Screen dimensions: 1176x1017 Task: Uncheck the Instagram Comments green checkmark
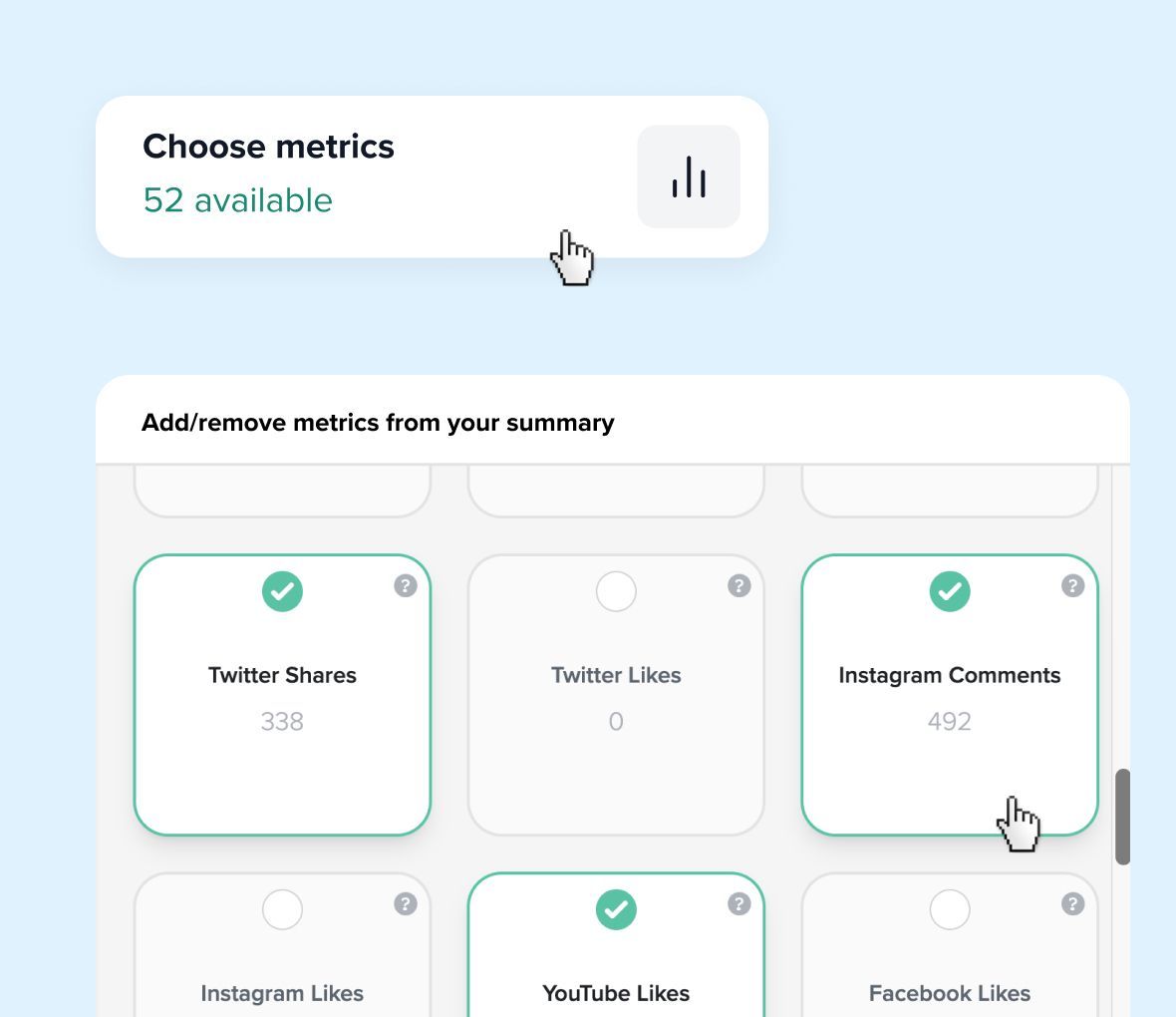[950, 591]
